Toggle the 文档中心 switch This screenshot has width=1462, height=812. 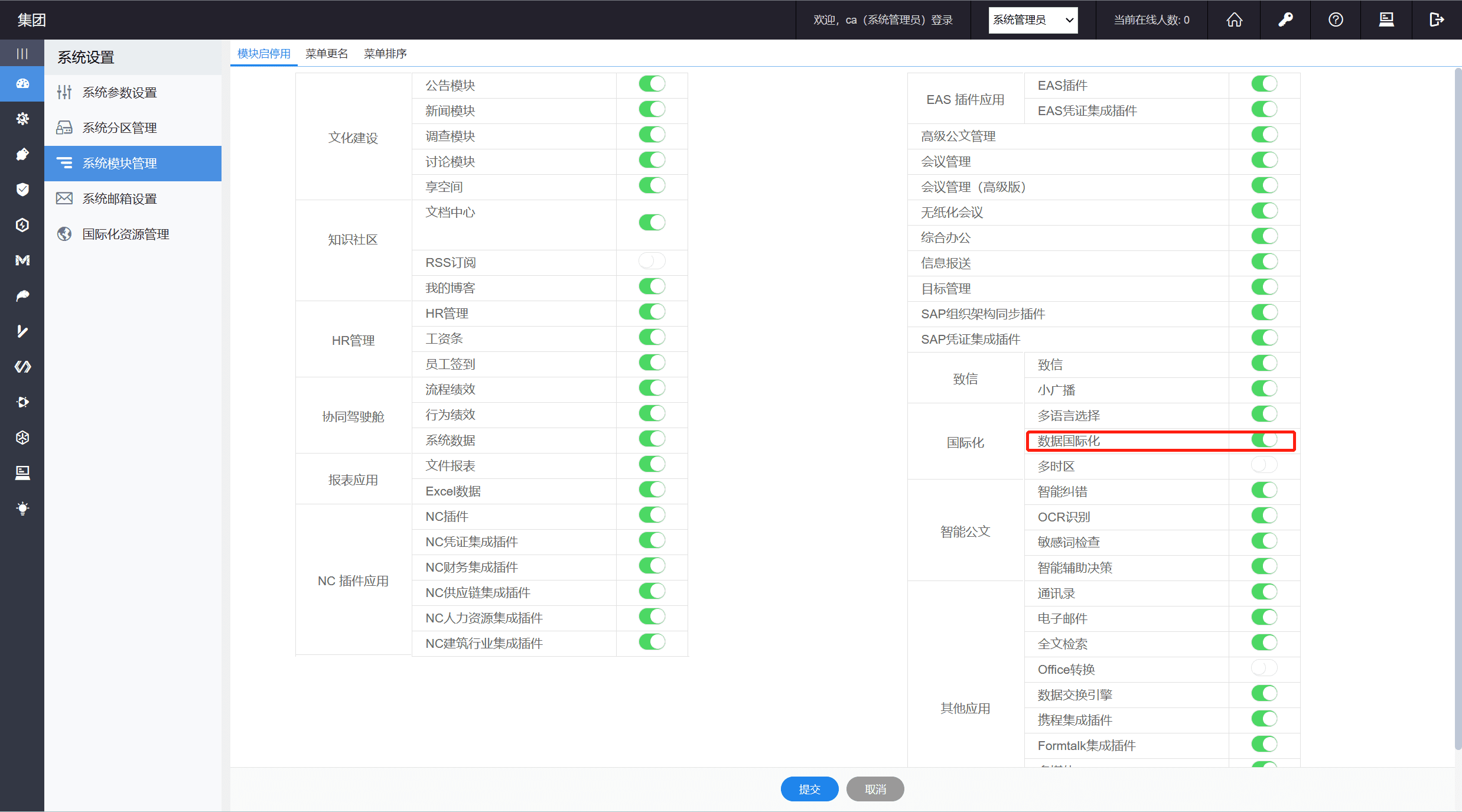pyautogui.click(x=652, y=223)
